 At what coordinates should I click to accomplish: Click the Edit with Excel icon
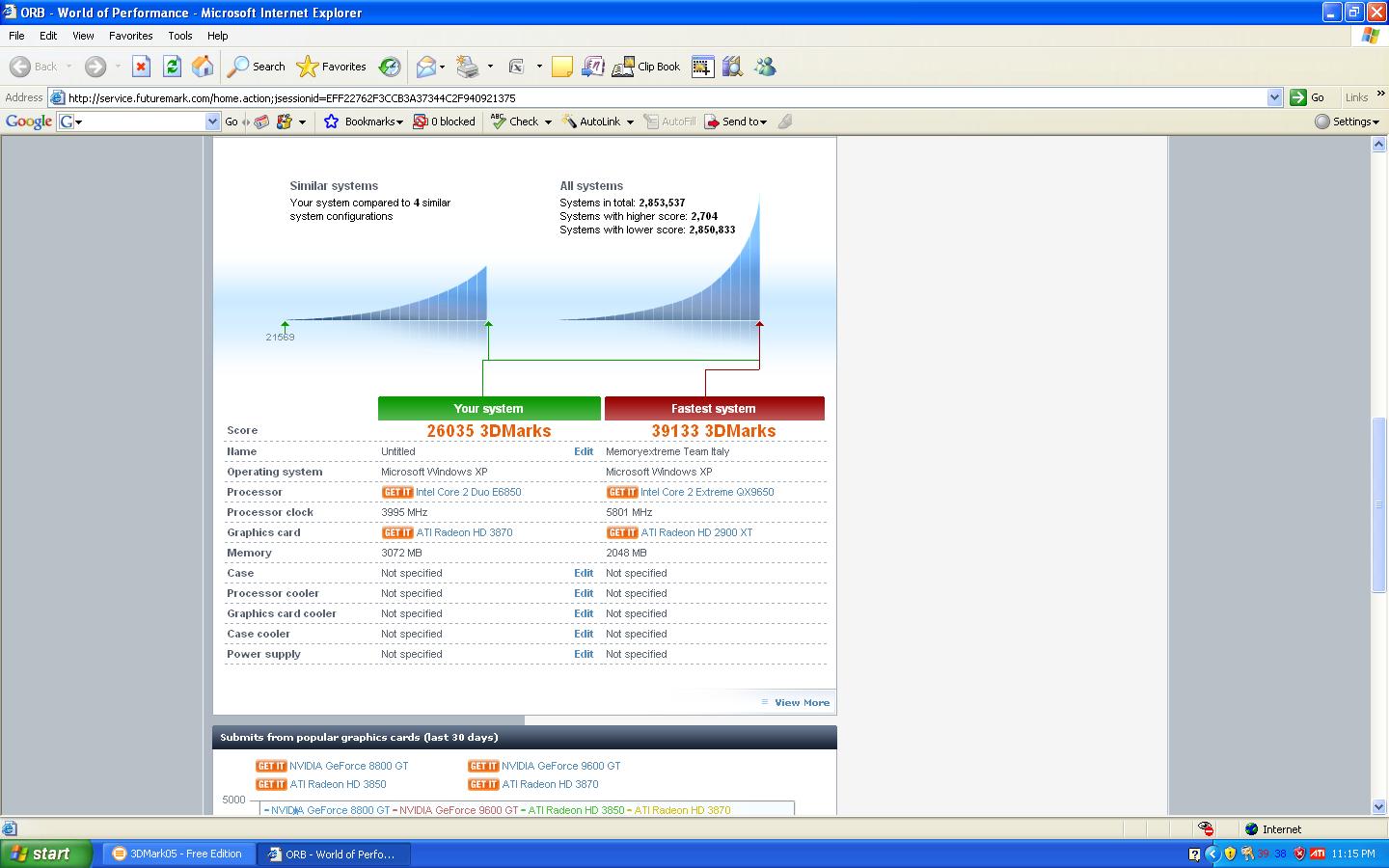pos(517,67)
